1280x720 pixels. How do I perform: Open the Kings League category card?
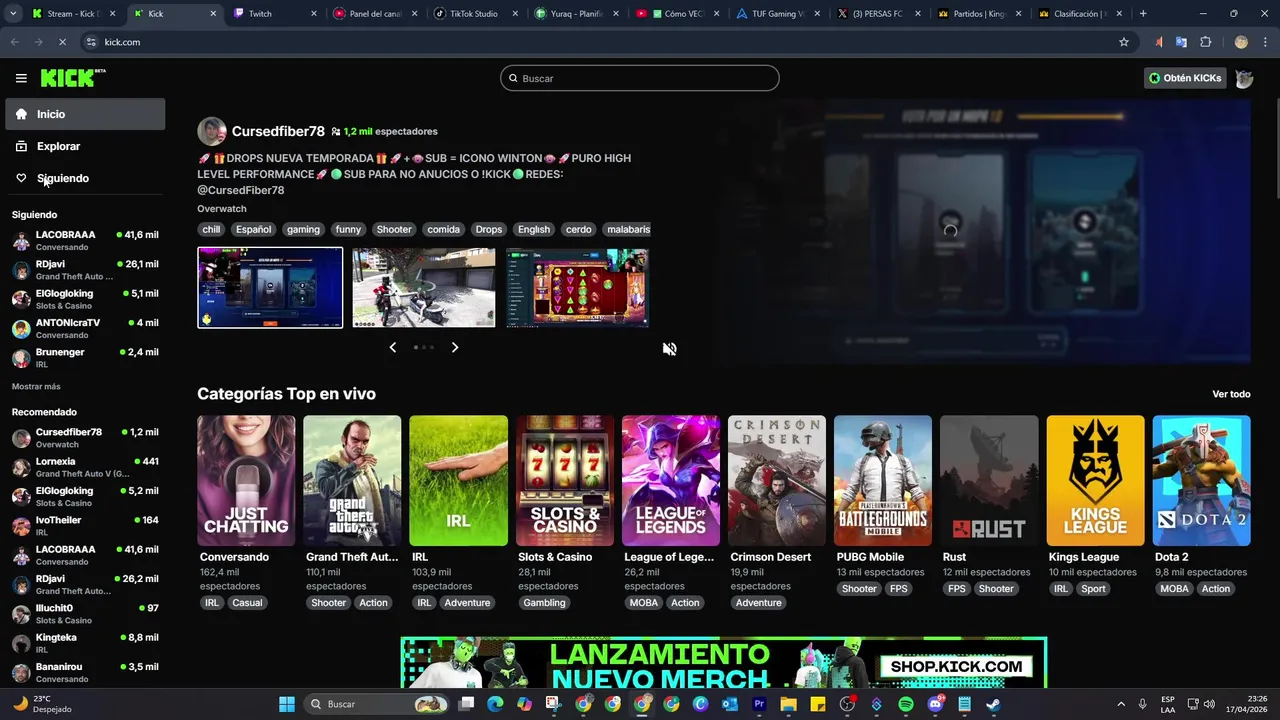(x=1095, y=481)
